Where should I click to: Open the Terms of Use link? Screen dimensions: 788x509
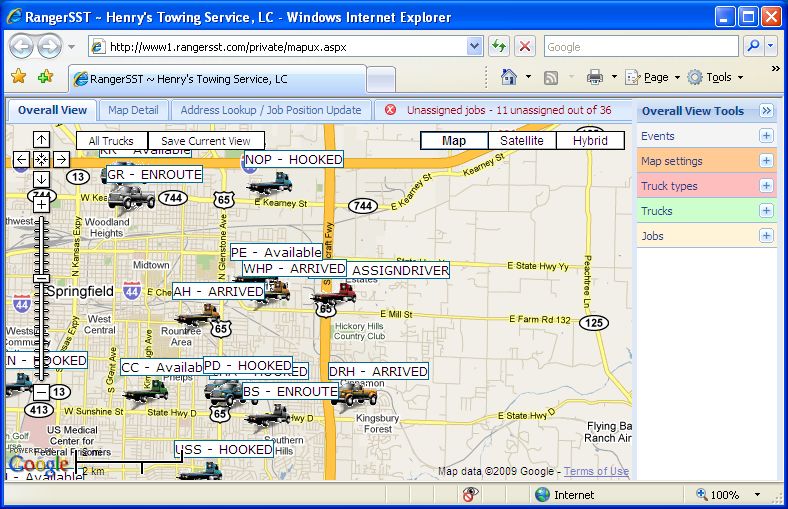click(596, 472)
